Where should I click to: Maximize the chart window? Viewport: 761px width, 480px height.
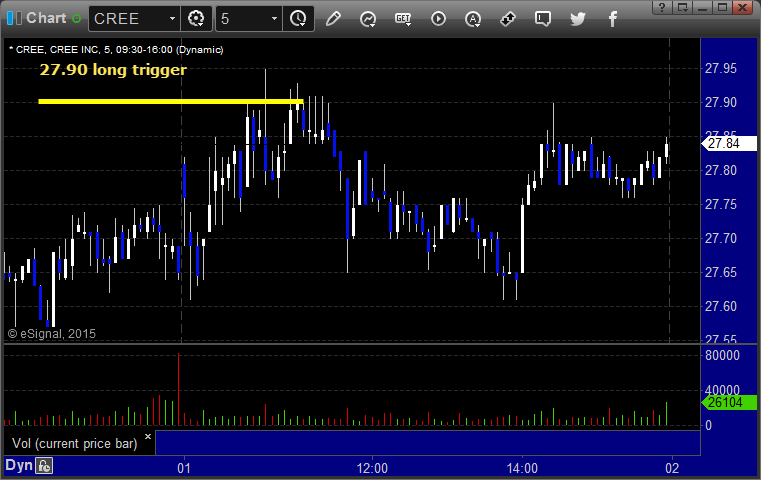point(723,7)
